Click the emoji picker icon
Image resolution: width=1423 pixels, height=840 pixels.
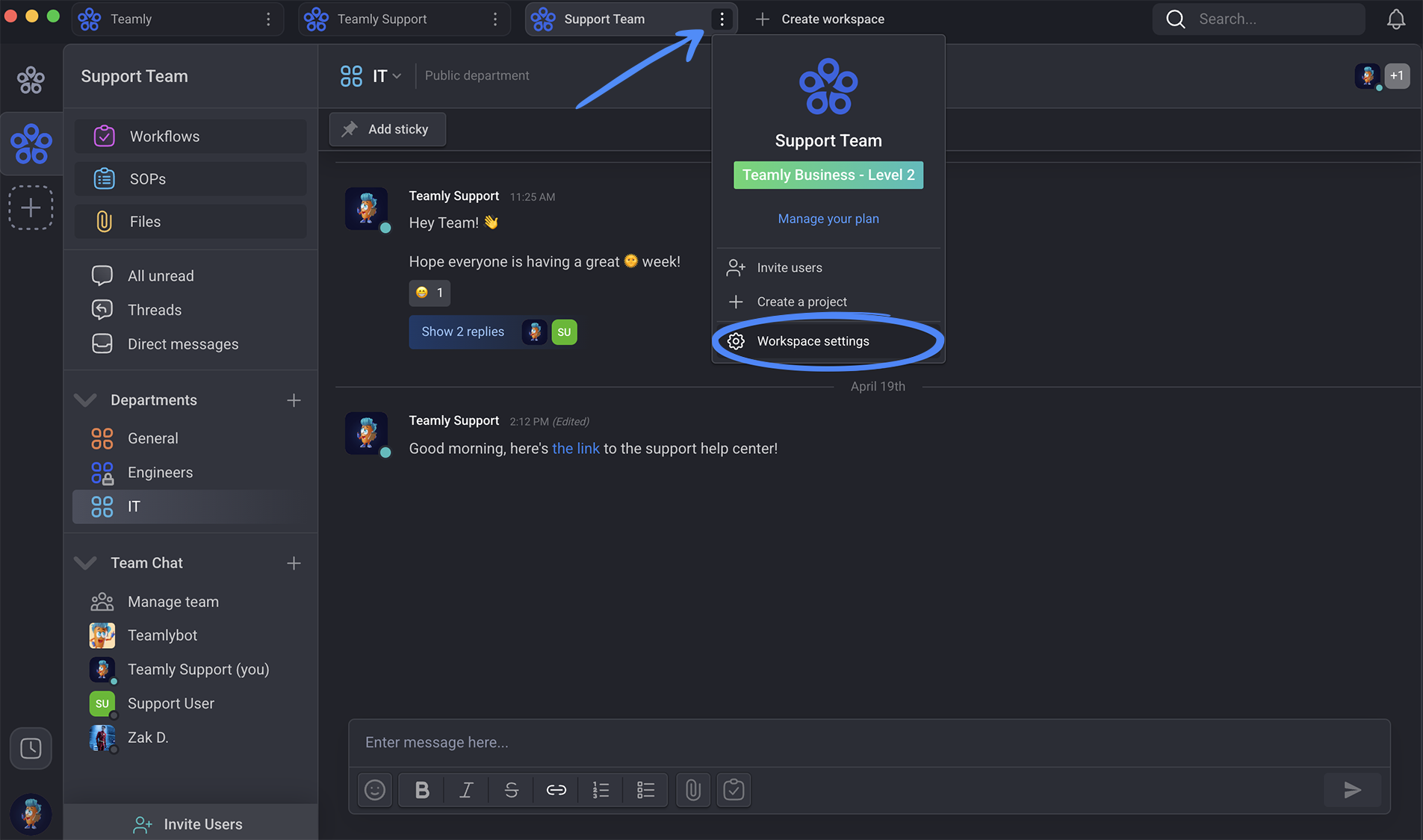tap(375, 790)
